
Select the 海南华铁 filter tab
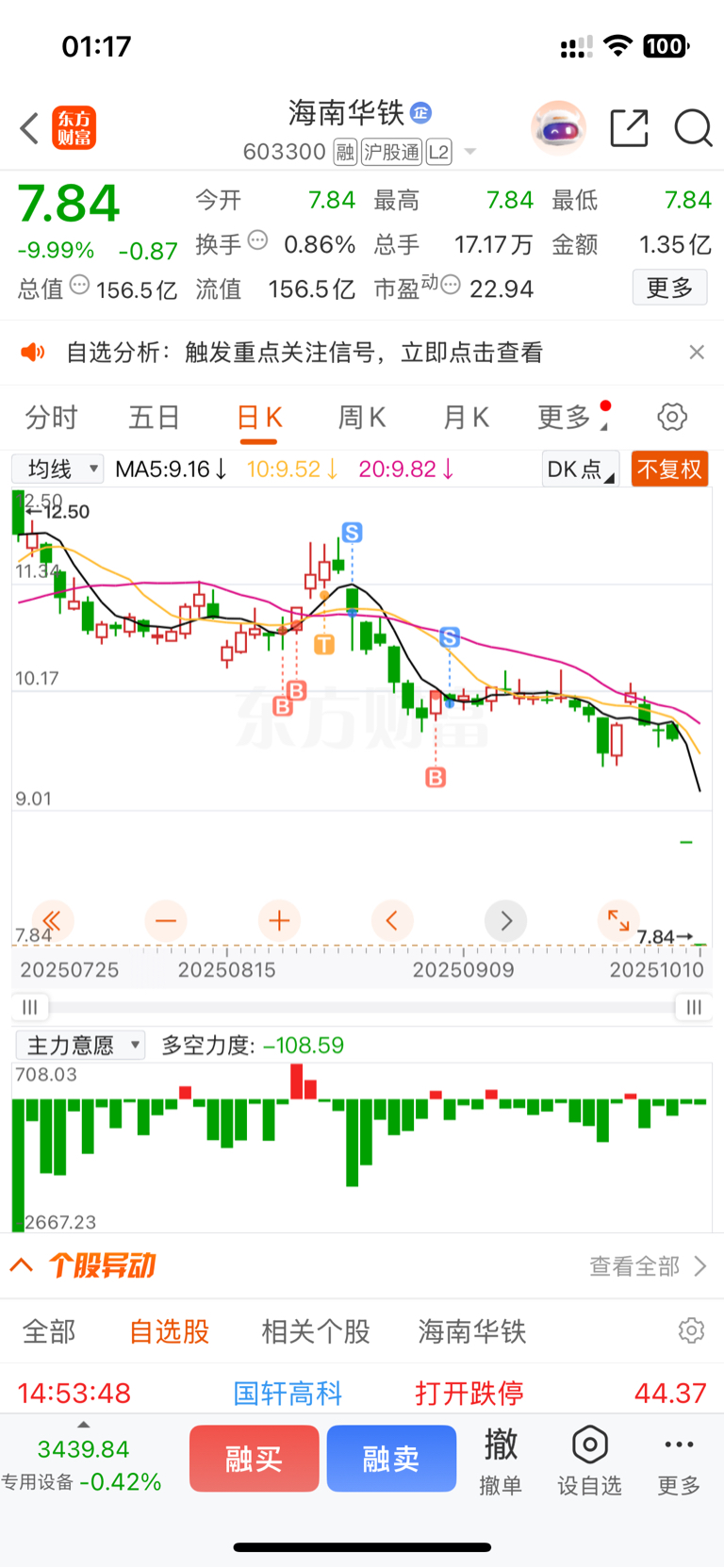point(472,1331)
